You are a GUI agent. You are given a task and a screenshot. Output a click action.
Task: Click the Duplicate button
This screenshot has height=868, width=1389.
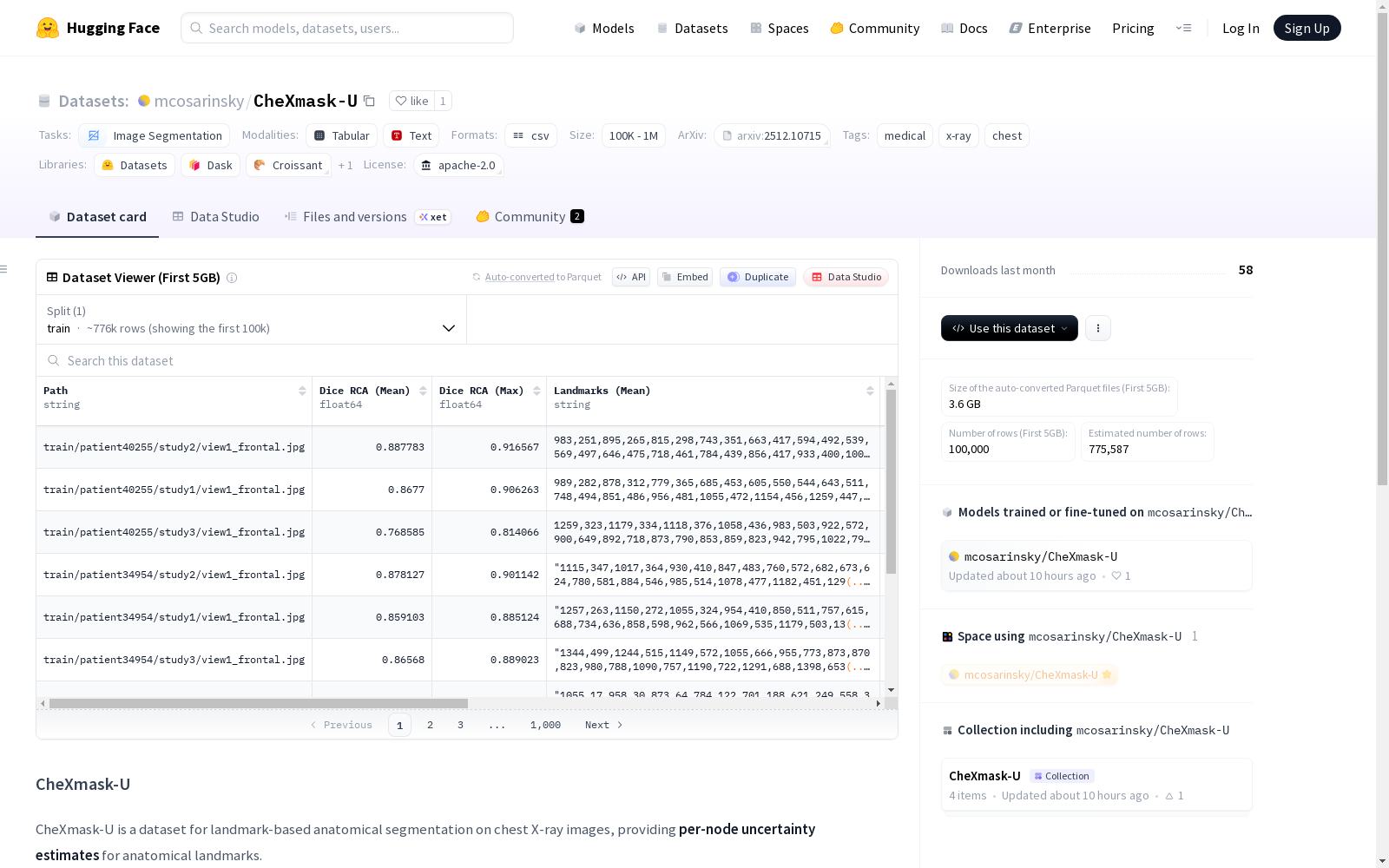[758, 277]
